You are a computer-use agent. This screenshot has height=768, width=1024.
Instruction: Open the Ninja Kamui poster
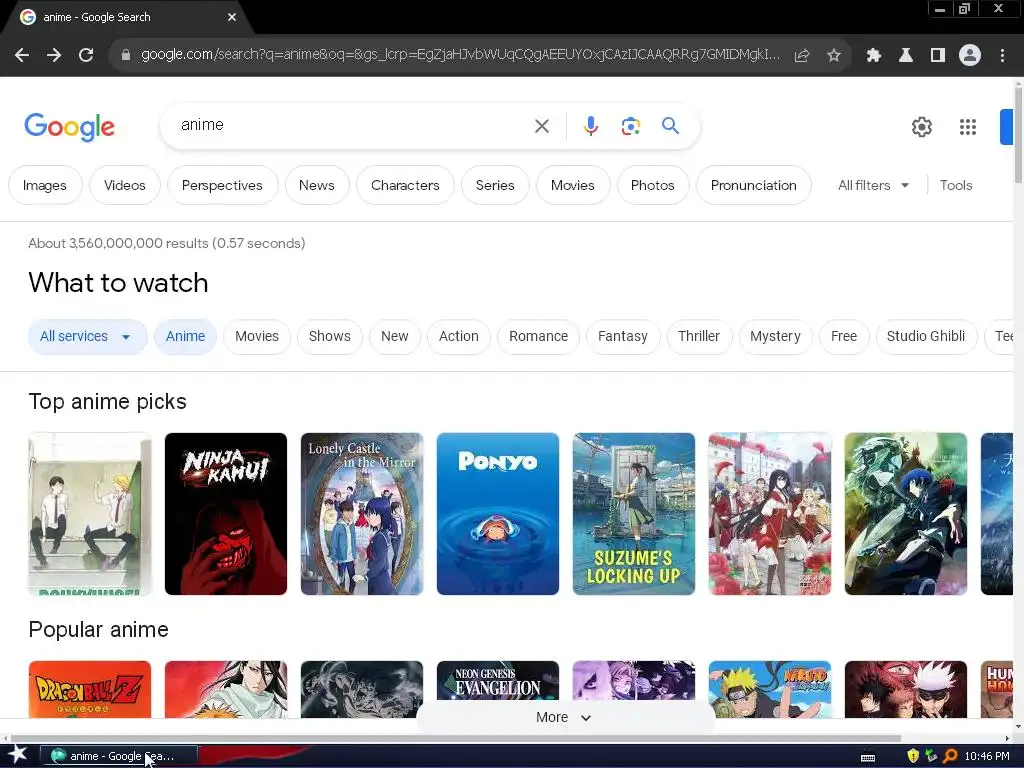(x=226, y=514)
